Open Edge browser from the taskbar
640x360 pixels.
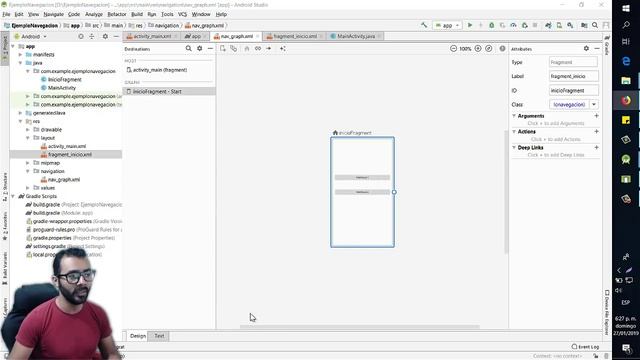click(x=626, y=61)
